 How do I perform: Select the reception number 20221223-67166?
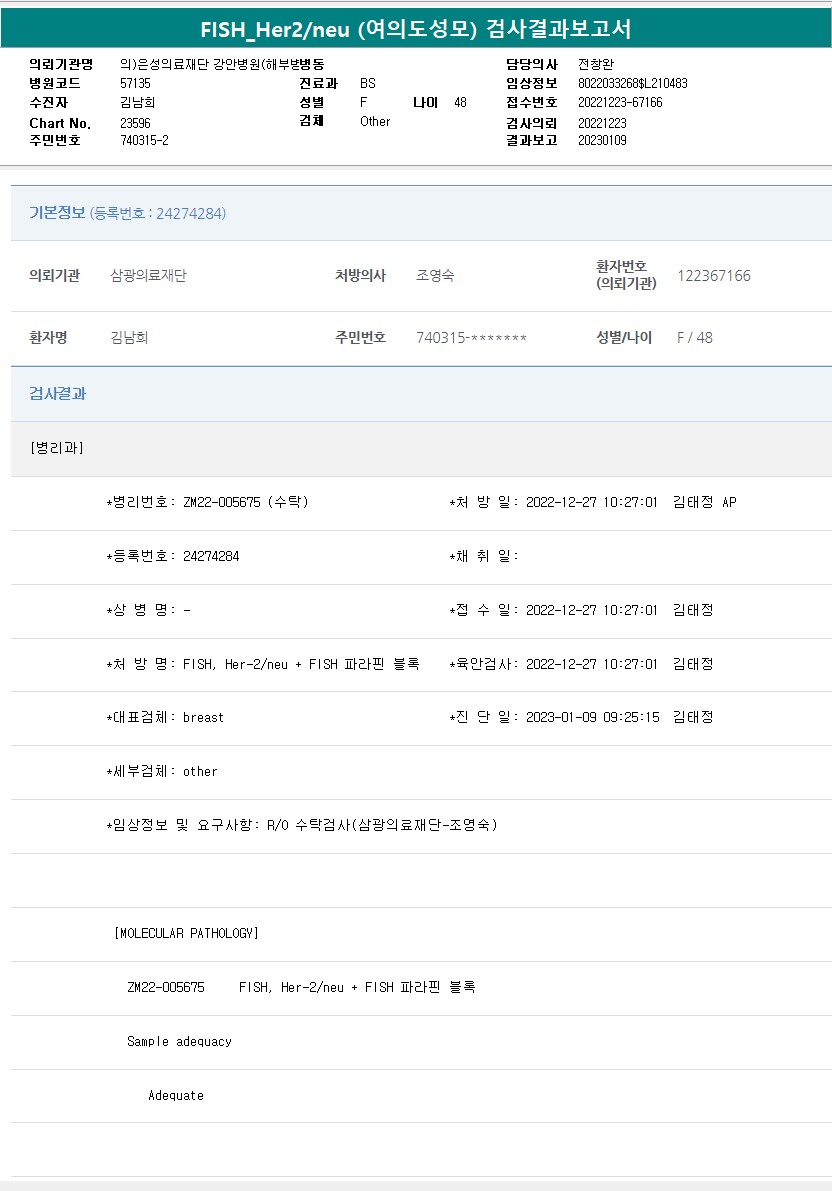[620, 102]
